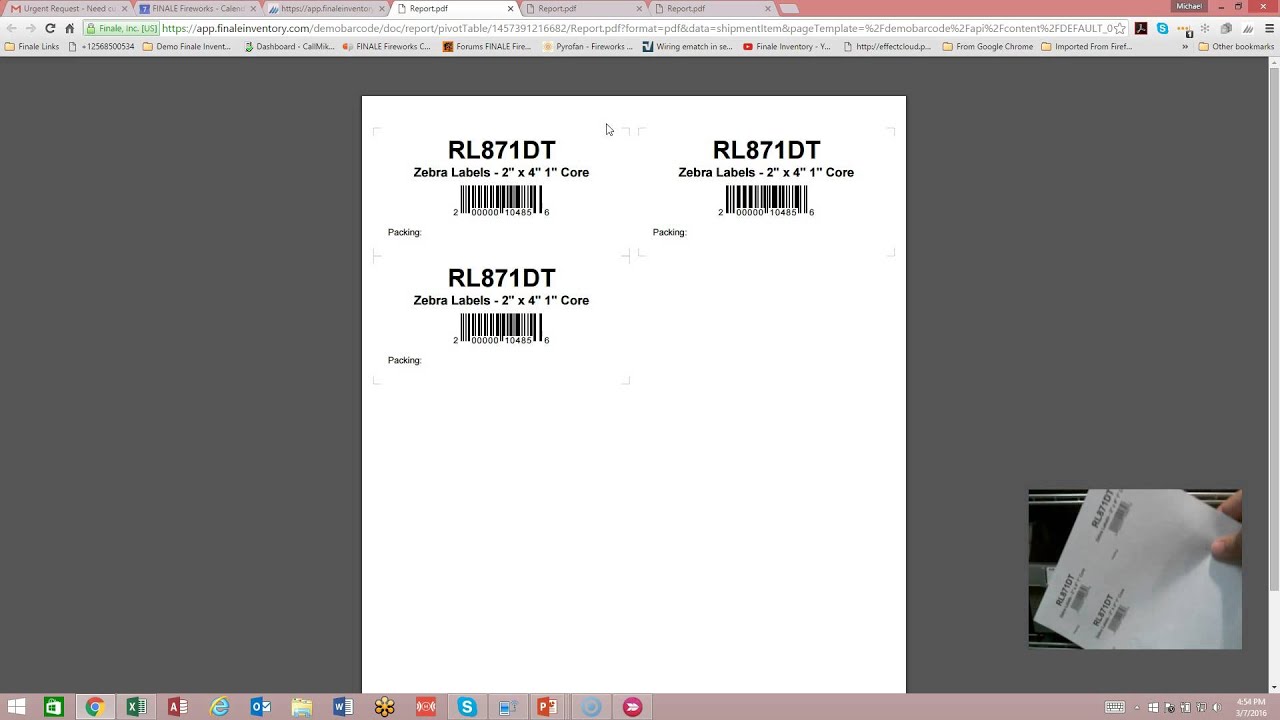Image resolution: width=1280 pixels, height=720 pixels.
Task: Launch Internet Explorer from the taskbar
Action: click(x=219, y=707)
